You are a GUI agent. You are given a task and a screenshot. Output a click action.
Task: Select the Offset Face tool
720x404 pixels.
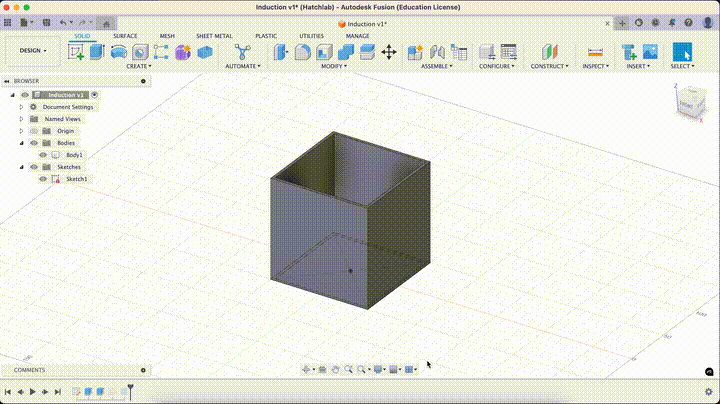pyautogui.click(x=367, y=52)
